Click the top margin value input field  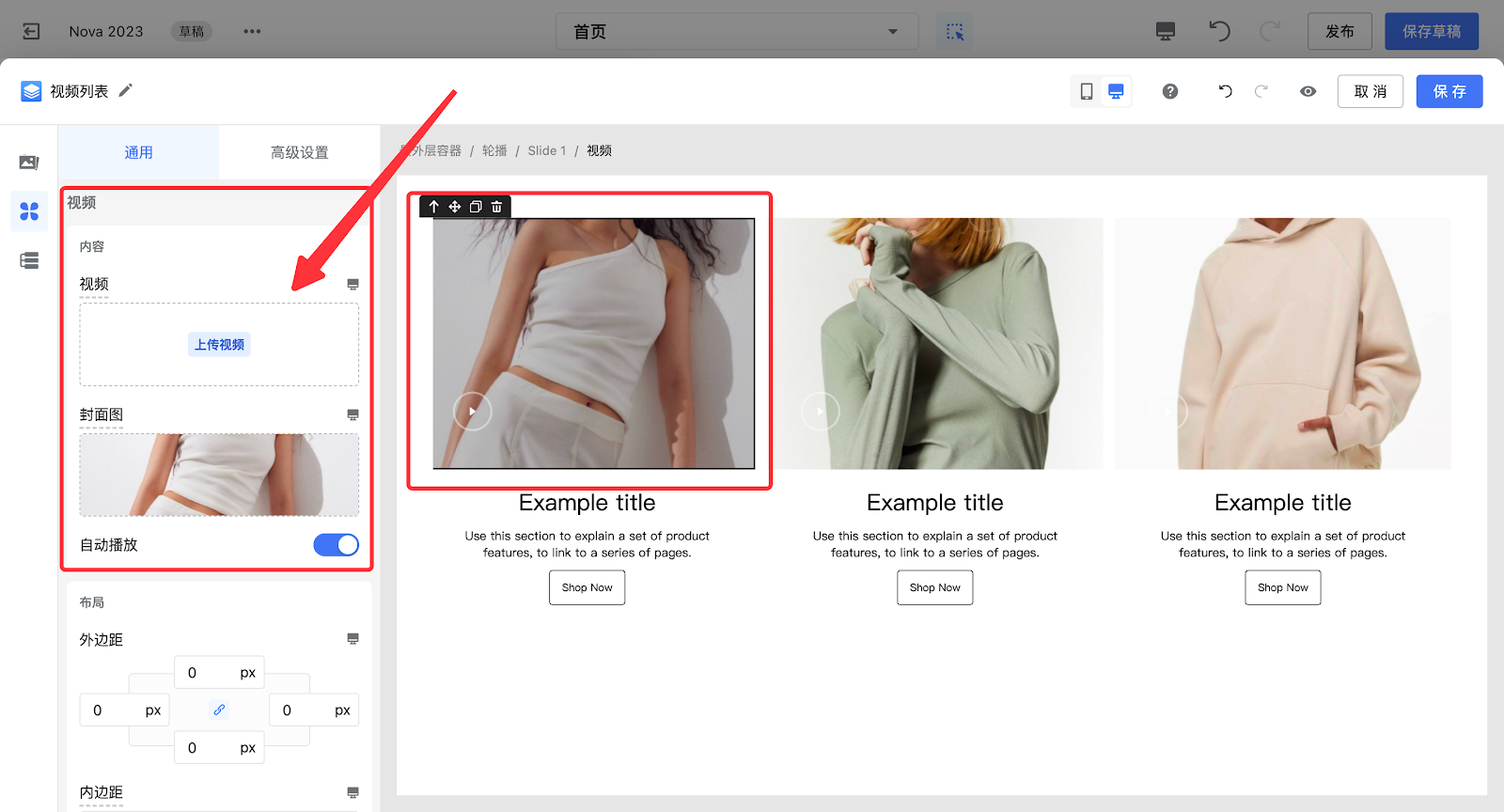coord(205,673)
